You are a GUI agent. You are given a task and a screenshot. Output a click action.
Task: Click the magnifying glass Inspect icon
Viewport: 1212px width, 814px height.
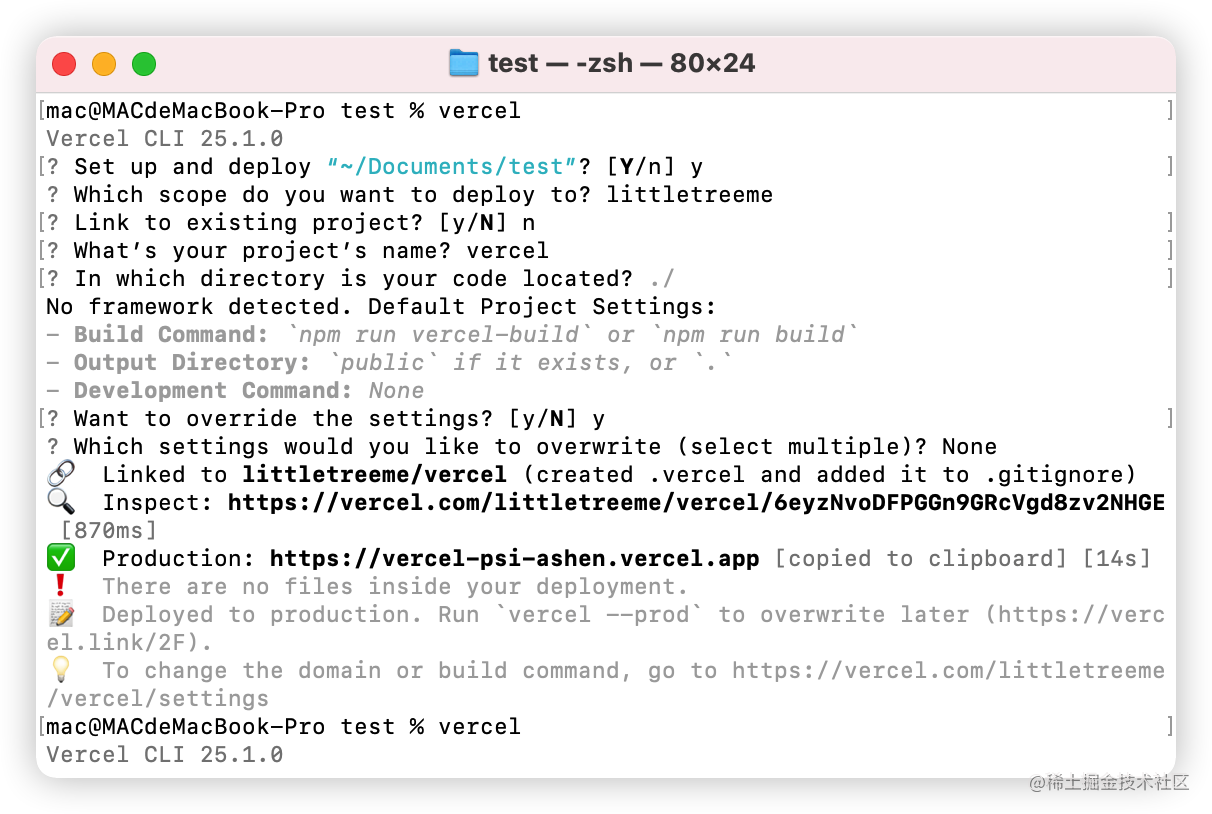point(61,502)
